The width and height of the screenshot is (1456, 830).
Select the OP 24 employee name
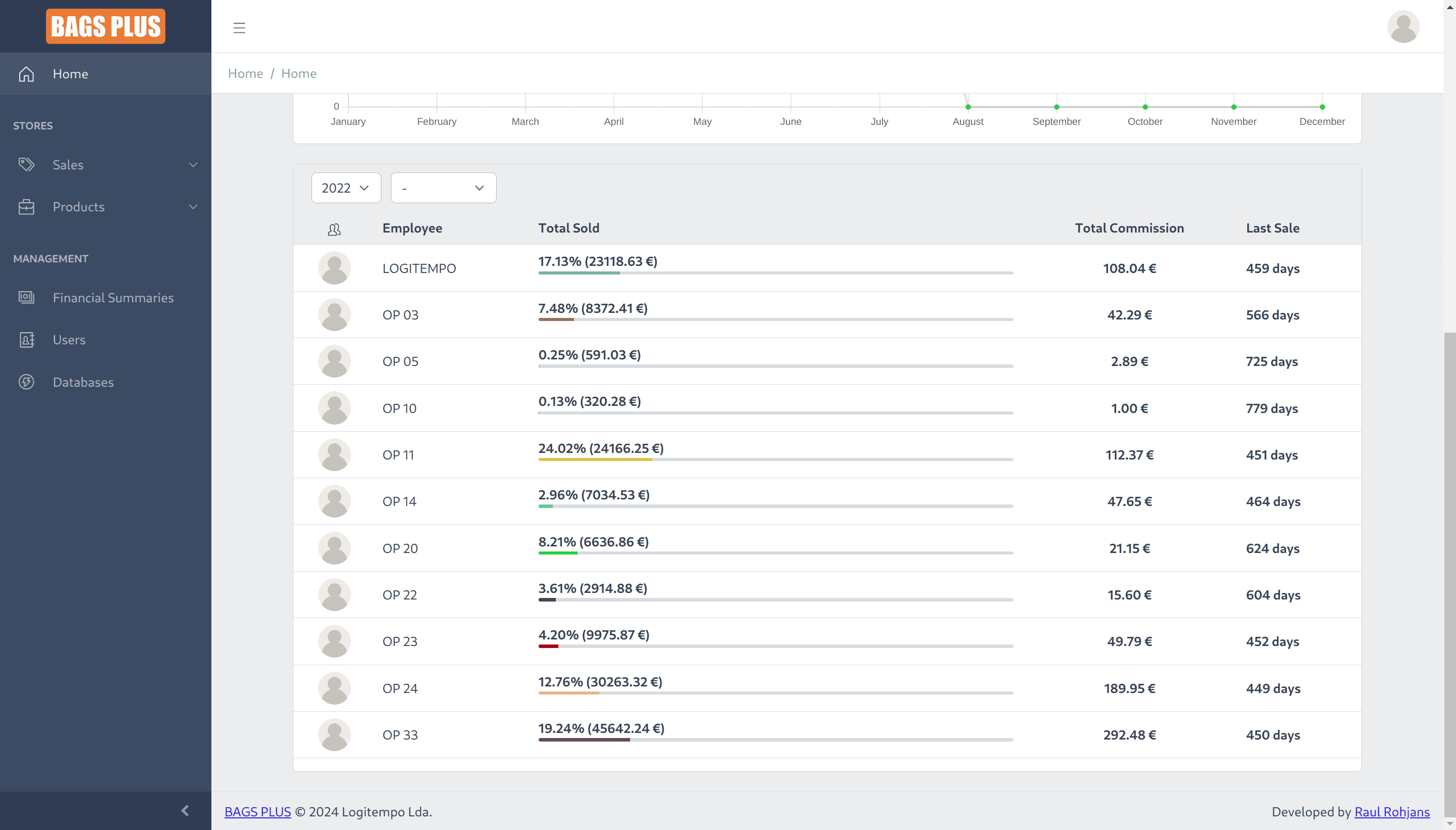400,688
